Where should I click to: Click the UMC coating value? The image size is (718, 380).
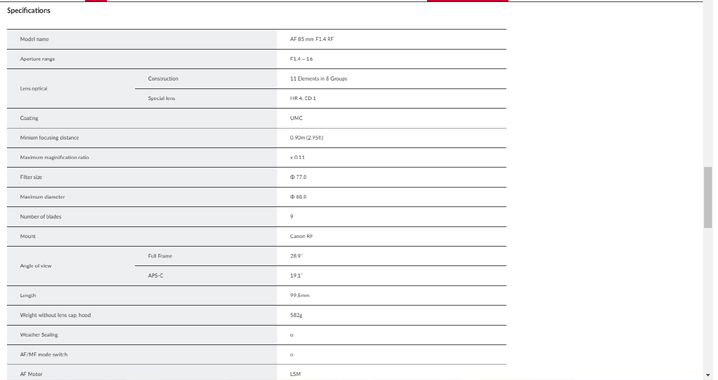tap(296, 118)
